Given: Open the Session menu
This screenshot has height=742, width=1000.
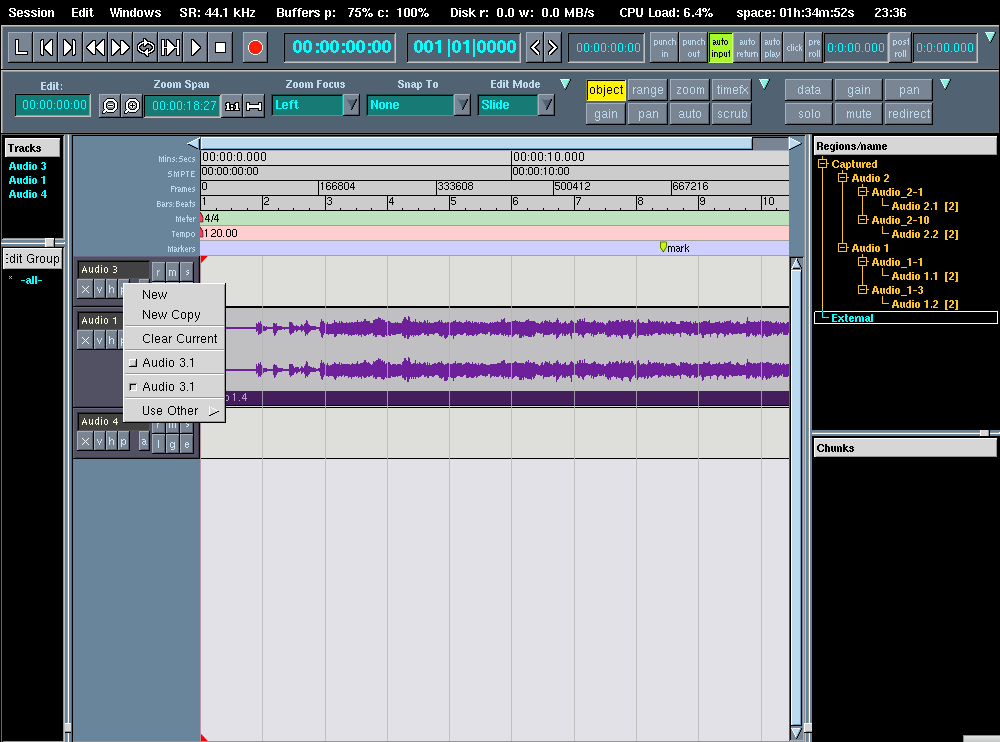Looking at the screenshot, I should click(31, 13).
